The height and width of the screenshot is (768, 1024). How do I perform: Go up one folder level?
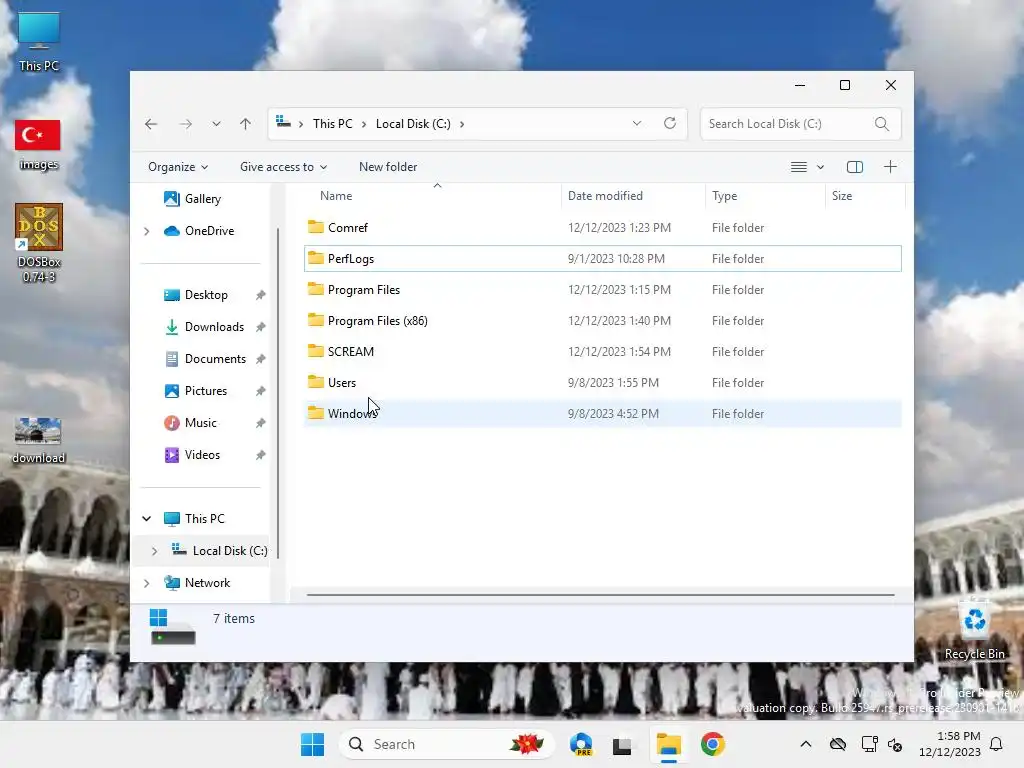pos(245,124)
